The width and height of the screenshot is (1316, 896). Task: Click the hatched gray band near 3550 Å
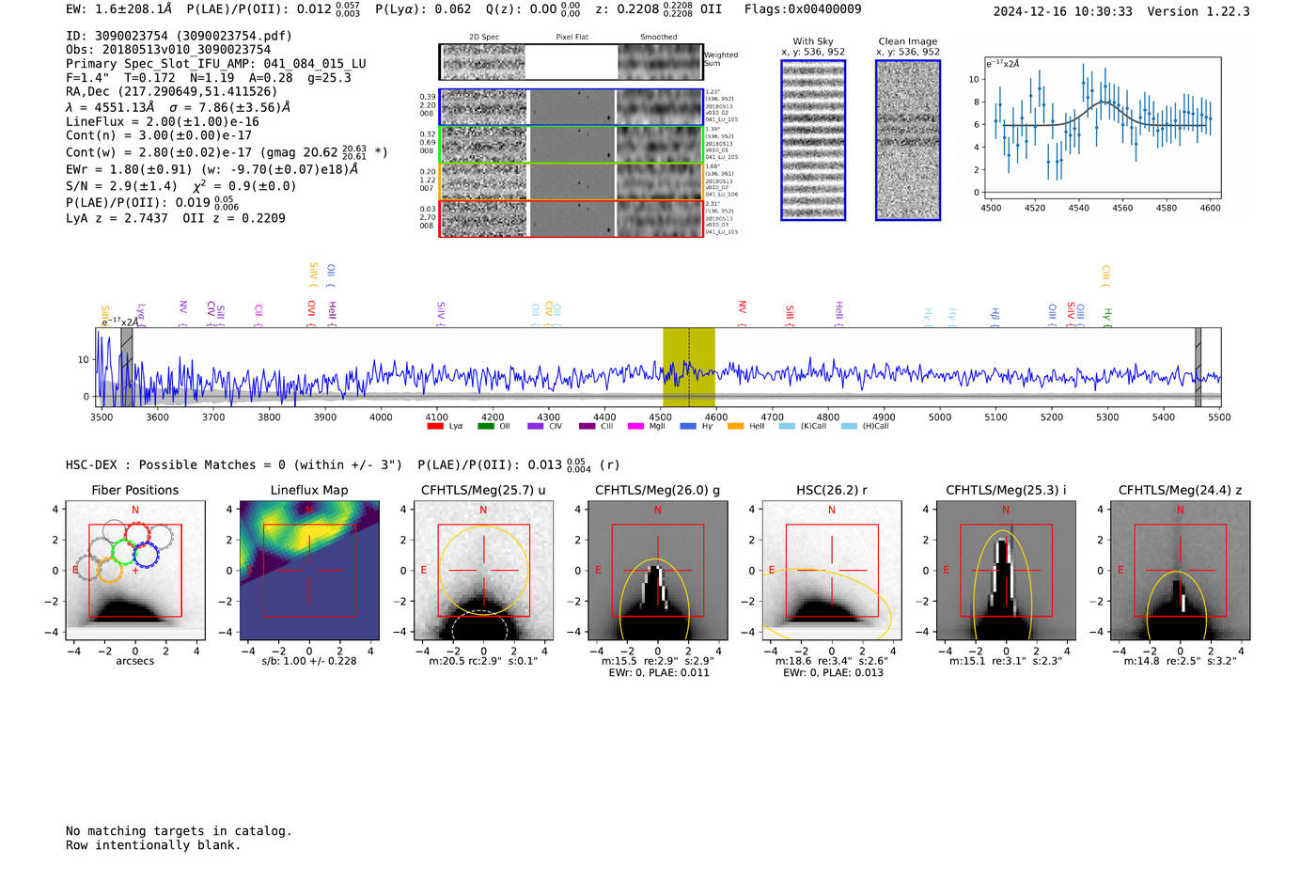click(127, 368)
